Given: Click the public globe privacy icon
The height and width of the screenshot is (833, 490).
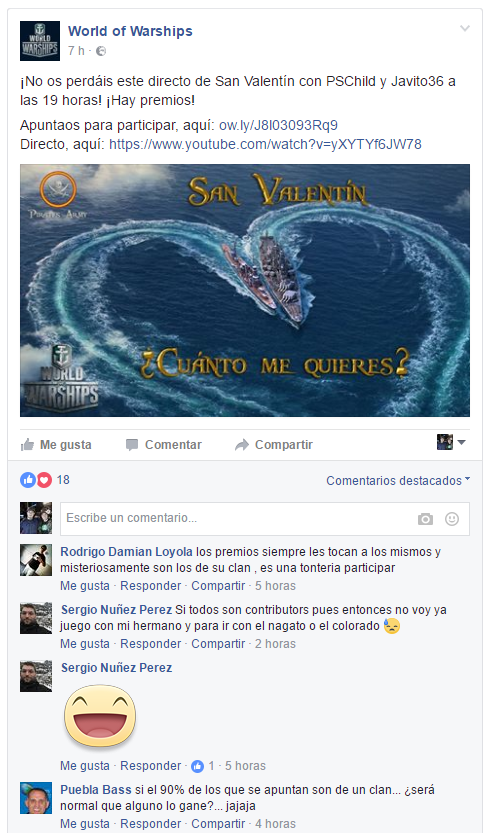Looking at the screenshot, I should (101, 51).
